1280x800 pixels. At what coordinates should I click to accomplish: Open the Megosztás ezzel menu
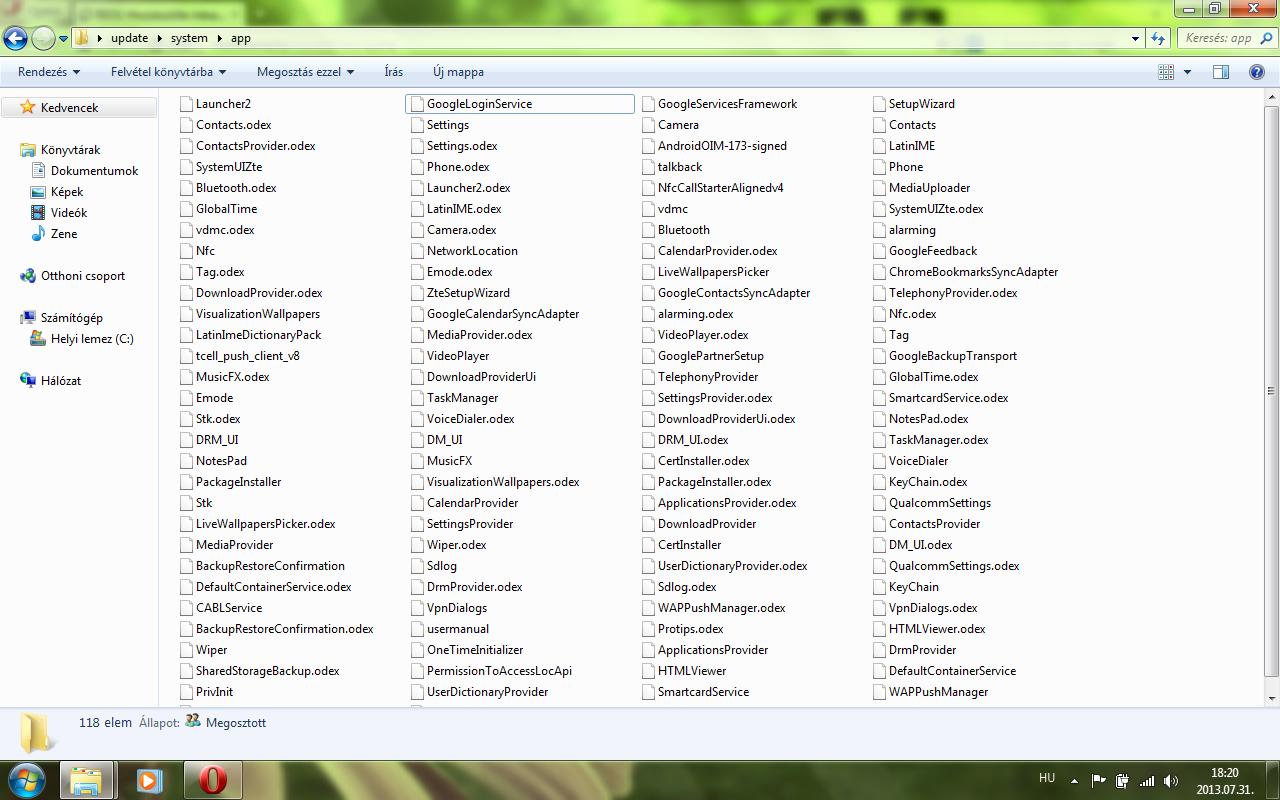[305, 72]
